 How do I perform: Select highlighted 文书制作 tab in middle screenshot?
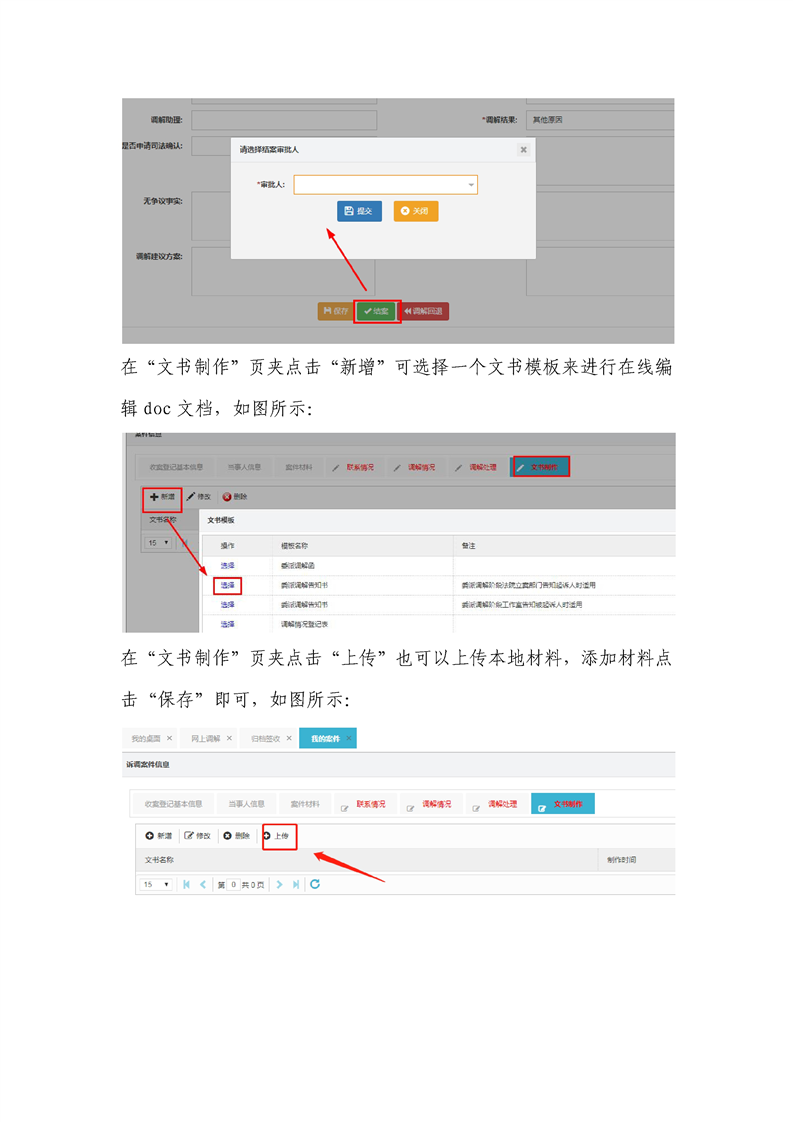(x=540, y=467)
